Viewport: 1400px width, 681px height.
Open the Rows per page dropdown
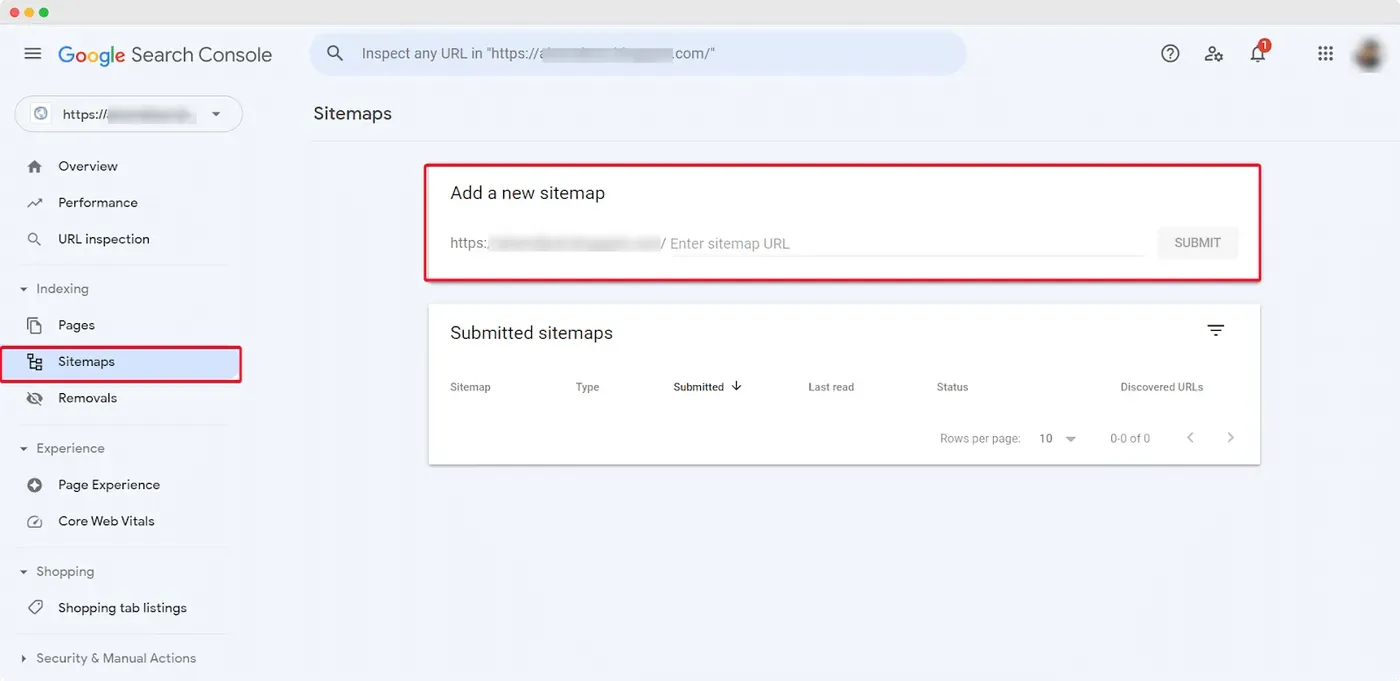pos(1057,438)
